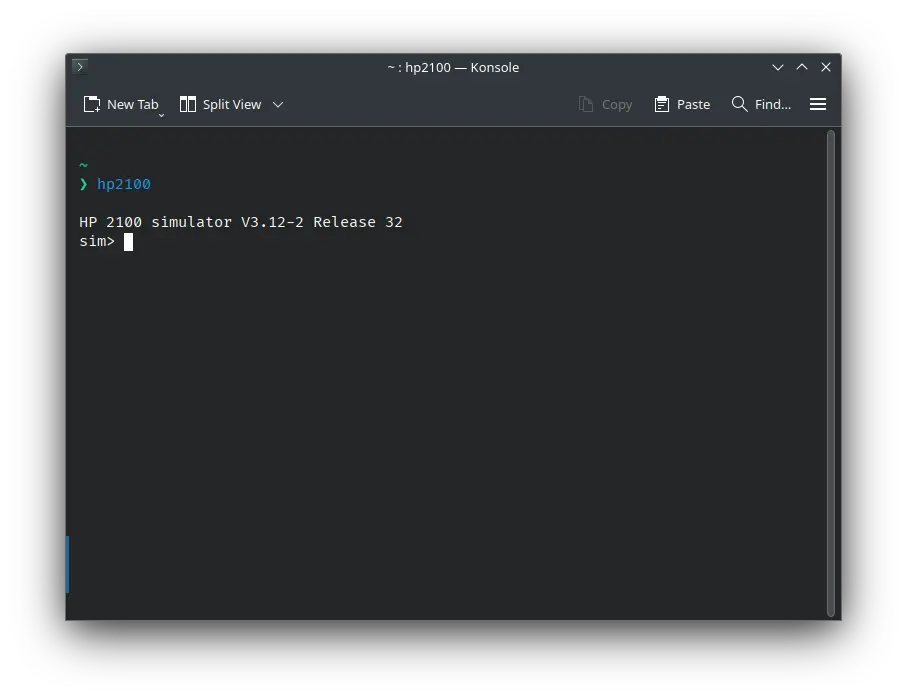Click the sim> prompt line
Screen dimensions: 908x699
pos(106,241)
